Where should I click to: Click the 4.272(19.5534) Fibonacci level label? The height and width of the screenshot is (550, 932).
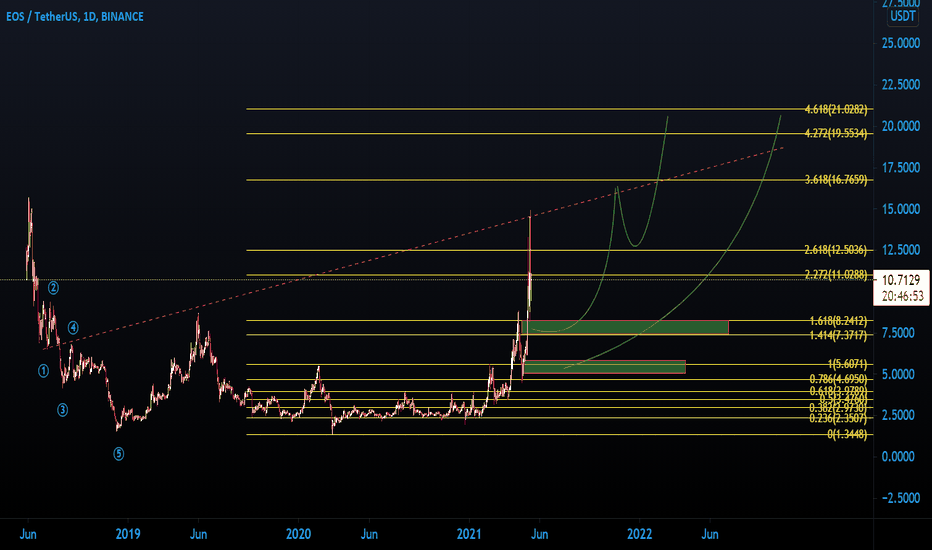click(x=836, y=133)
